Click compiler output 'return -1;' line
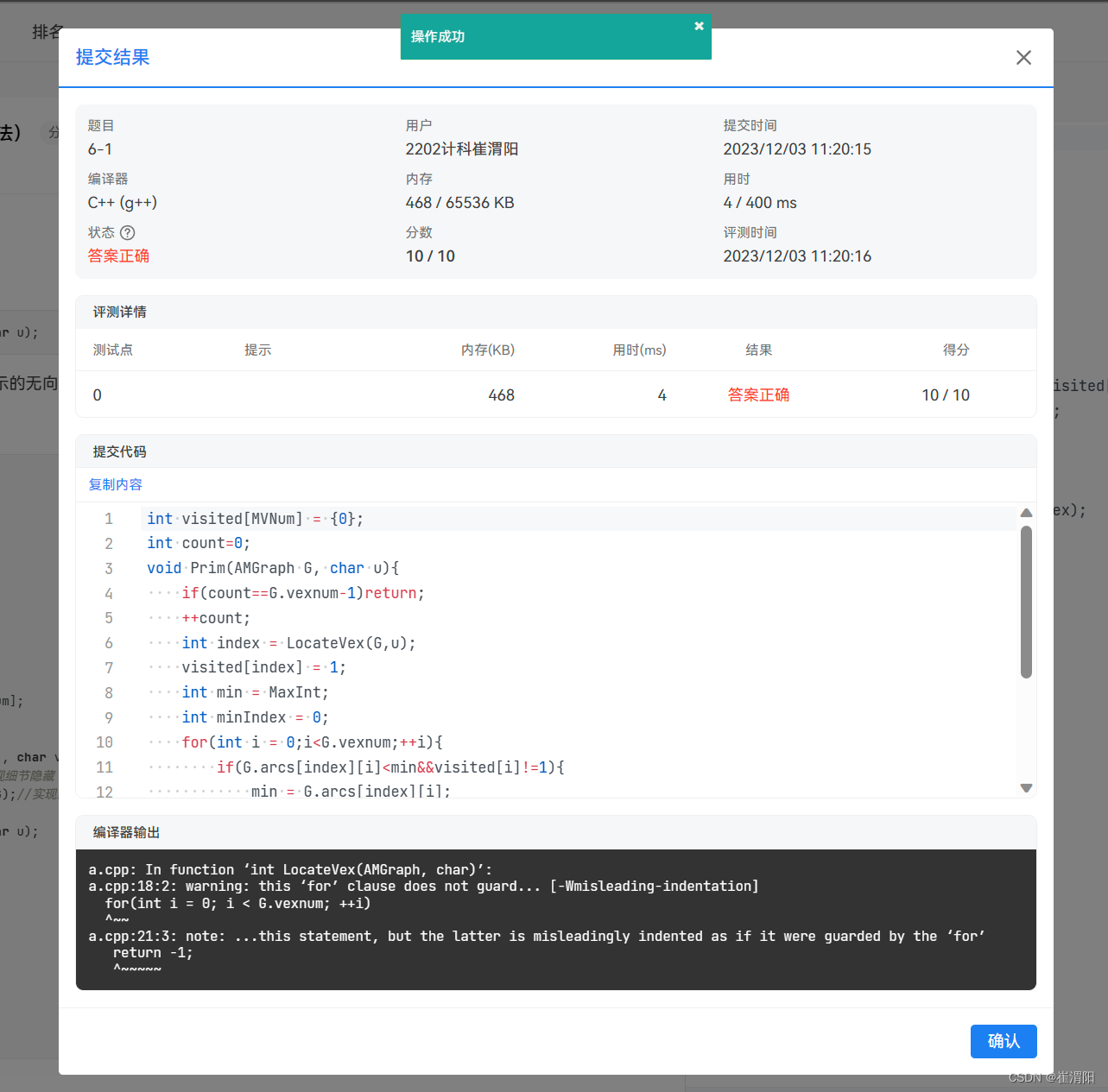Image resolution: width=1108 pixels, height=1092 pixels. point(153,953)
